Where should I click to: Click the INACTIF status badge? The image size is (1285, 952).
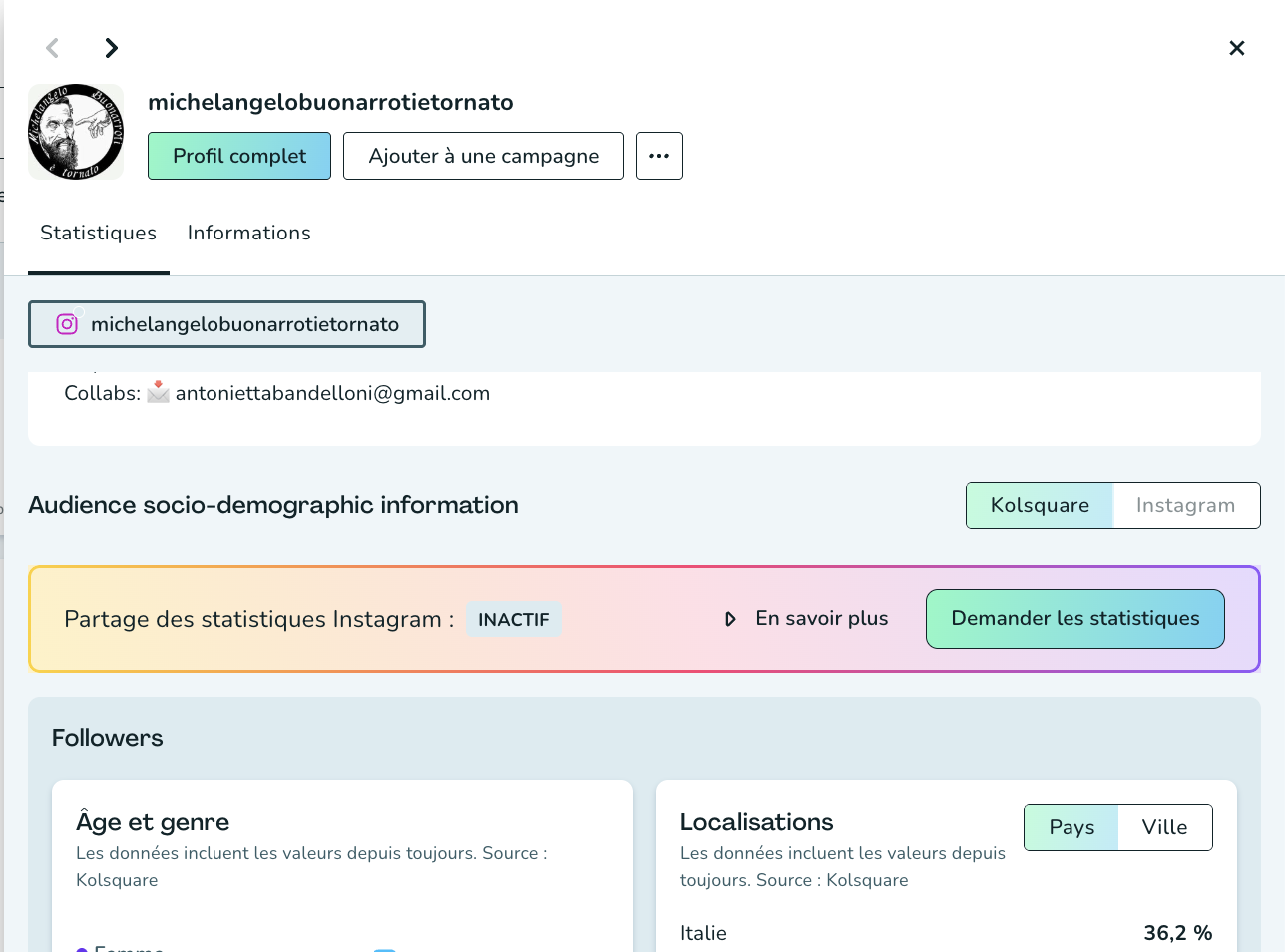[x=513, y=619]
